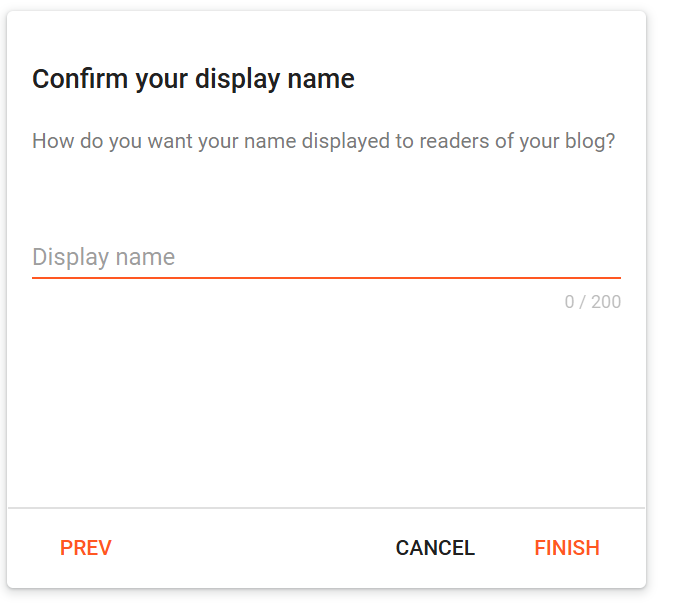Click the horizontal divider above the buttons
The width and height of the screenshot is (680, 603).
click(326, 508)
